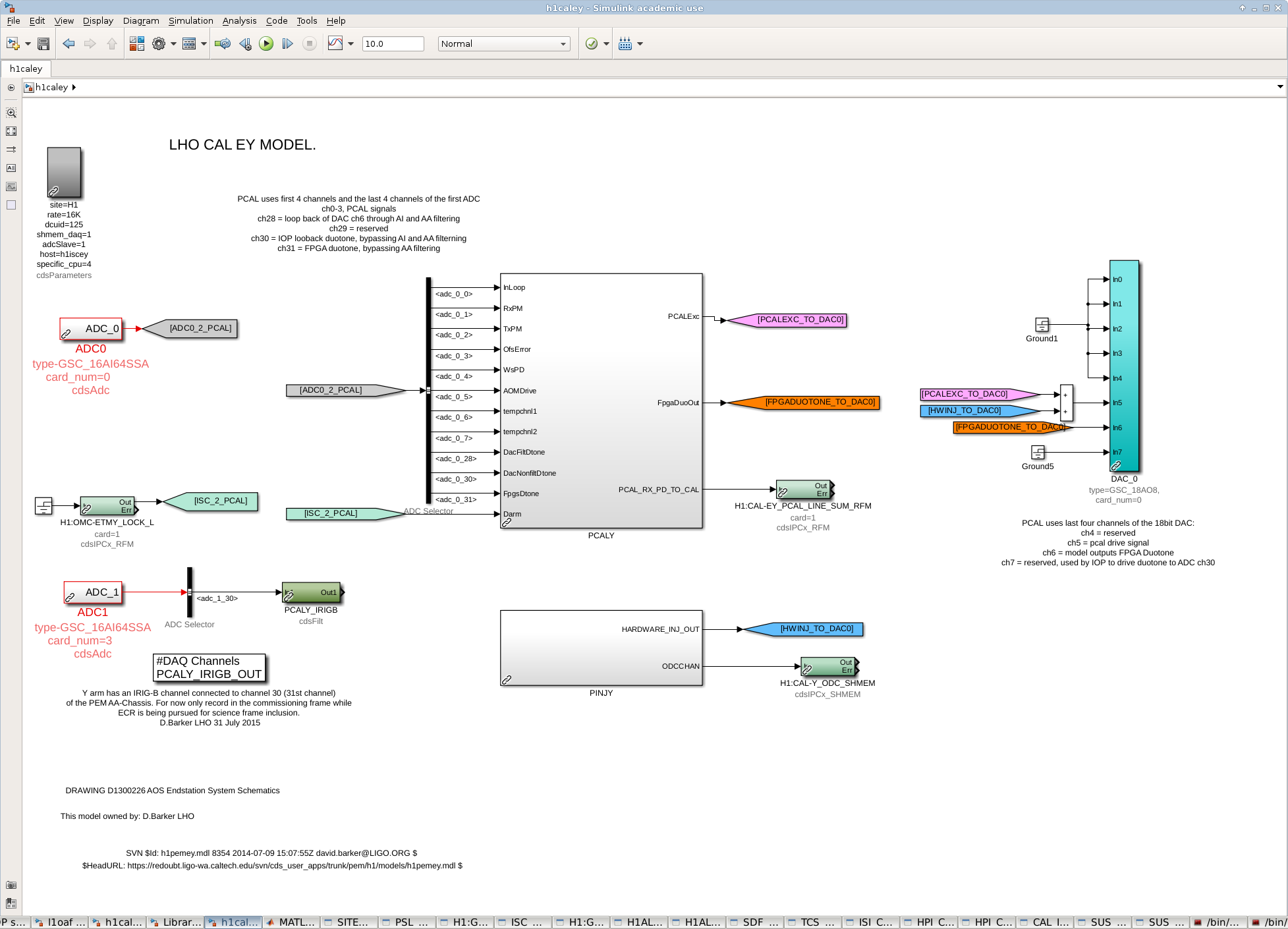Toggle the sample time legend palette icon
Viewport: 1288px width, 929px height.
pyautogui.click(x=11, y=150)
